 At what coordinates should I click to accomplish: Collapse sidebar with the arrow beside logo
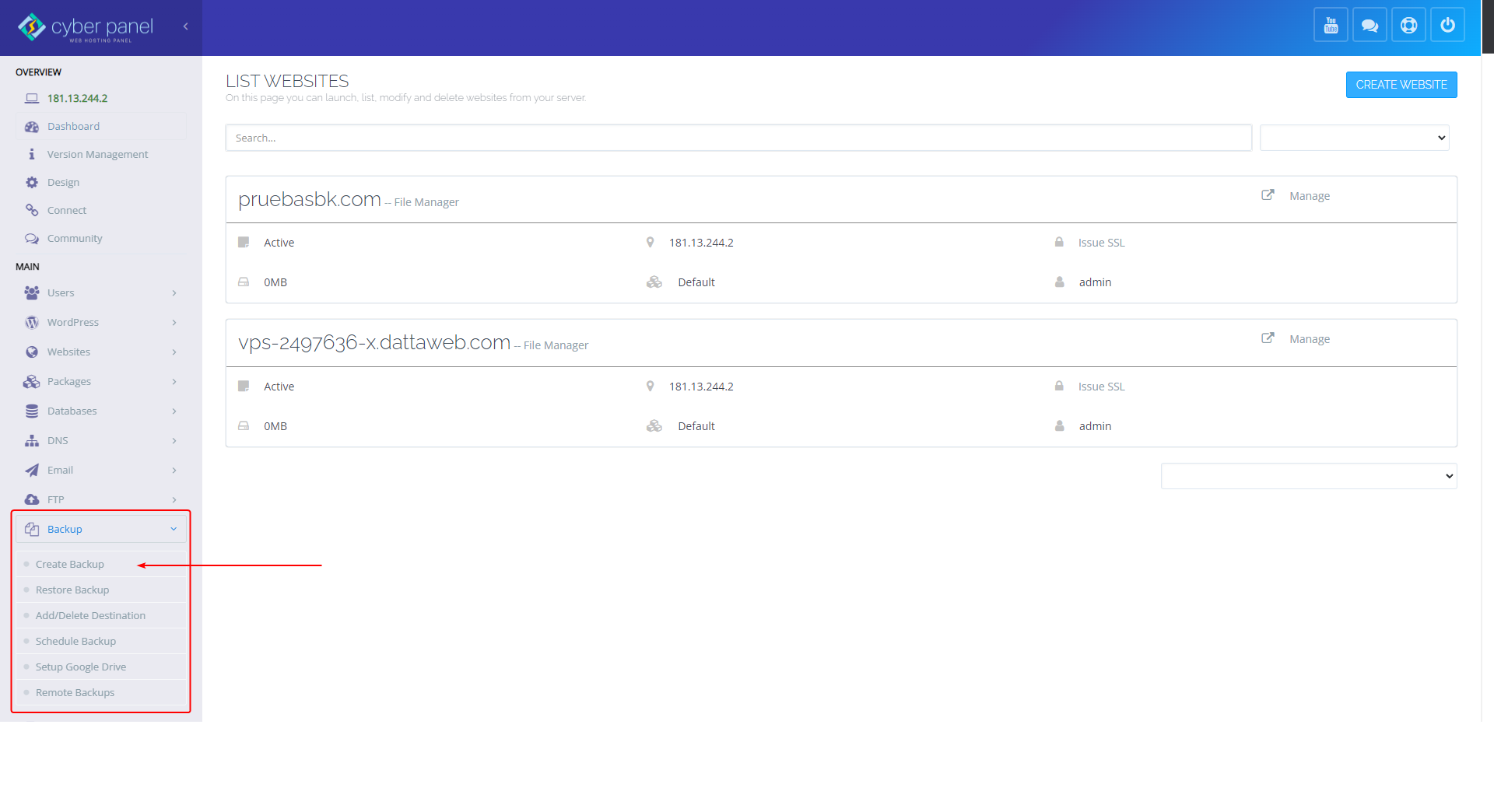(186, 26)
